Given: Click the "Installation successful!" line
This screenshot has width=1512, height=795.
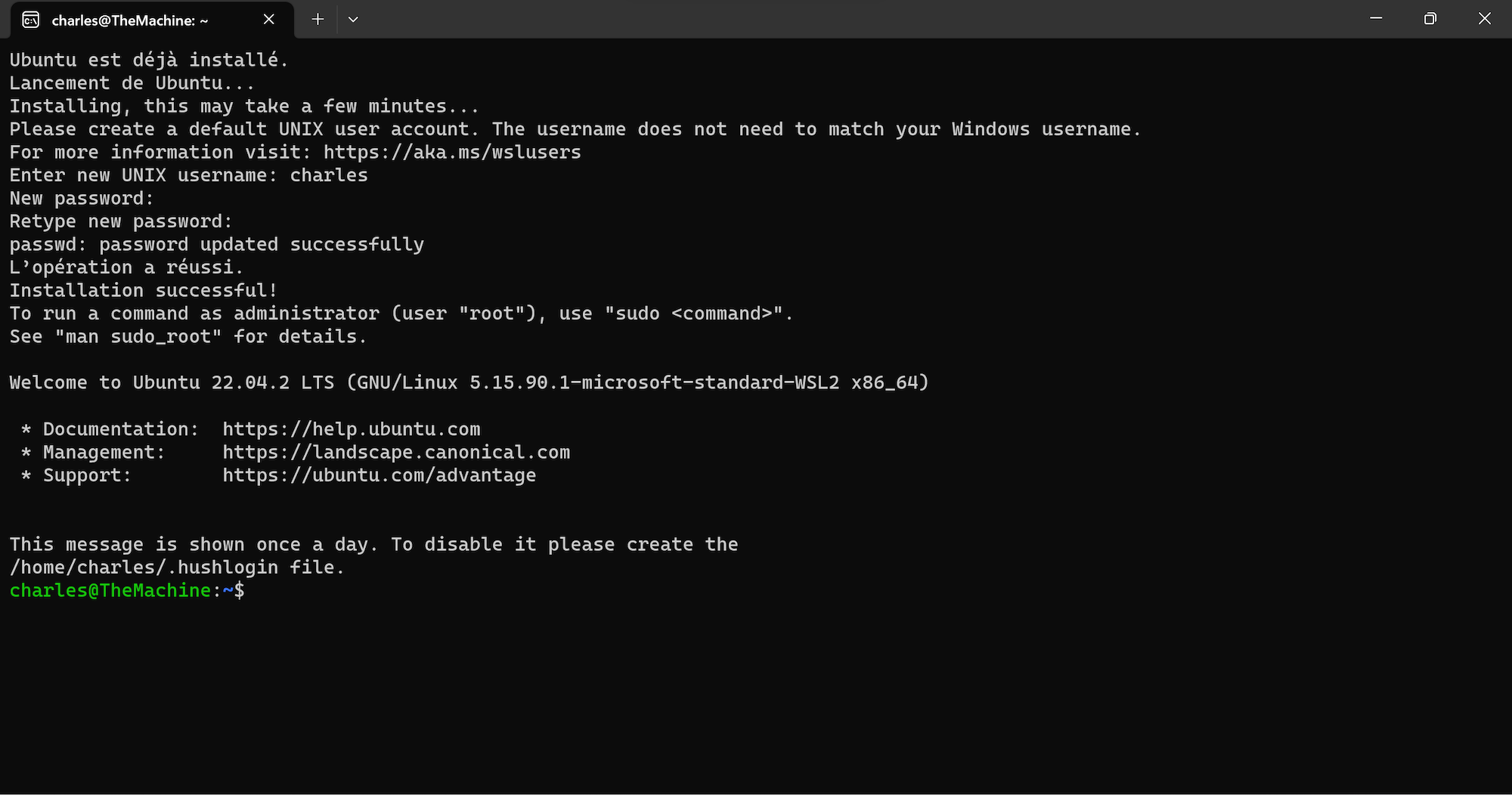Looking at the screenshot, I should [144, 291].
